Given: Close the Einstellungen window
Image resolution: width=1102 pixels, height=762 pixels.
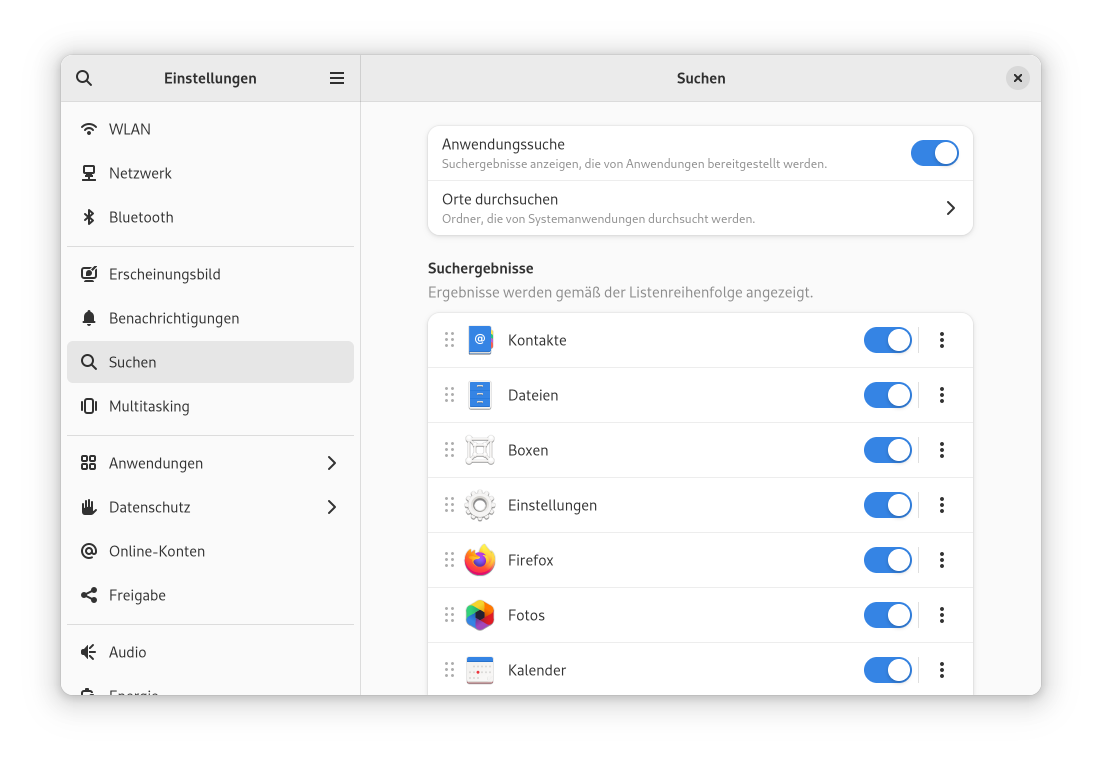Looking at the screenshot, I should click(x=1017, y=78).
